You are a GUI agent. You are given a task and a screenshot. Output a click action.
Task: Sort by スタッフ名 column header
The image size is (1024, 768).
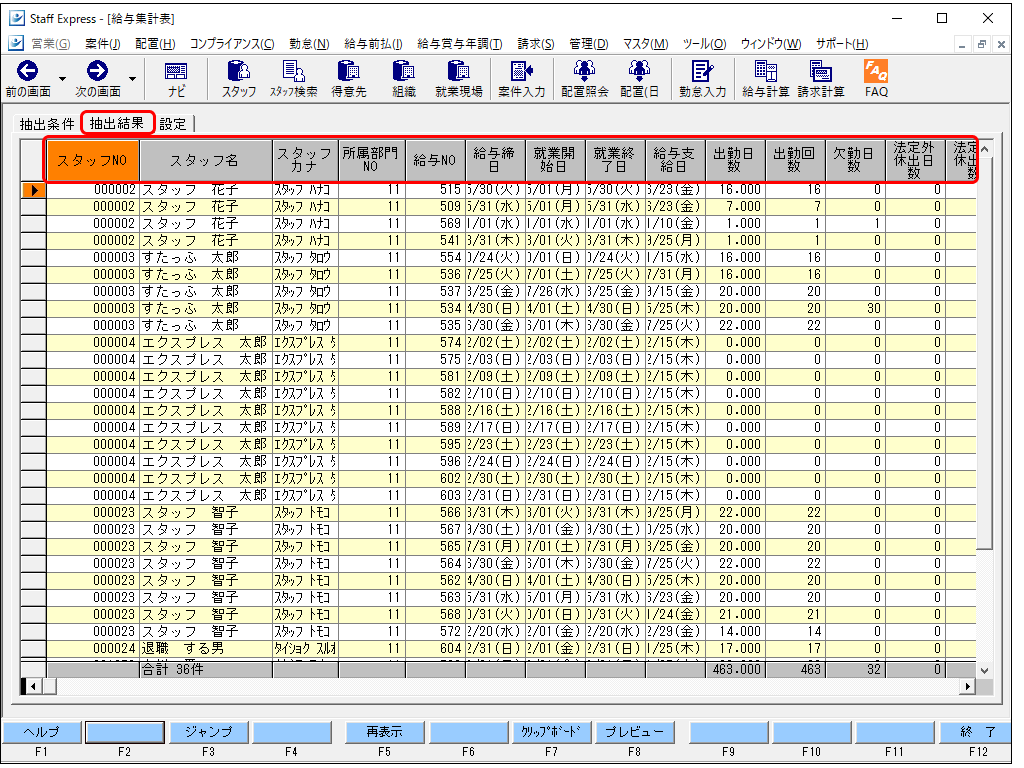(204, 160)
